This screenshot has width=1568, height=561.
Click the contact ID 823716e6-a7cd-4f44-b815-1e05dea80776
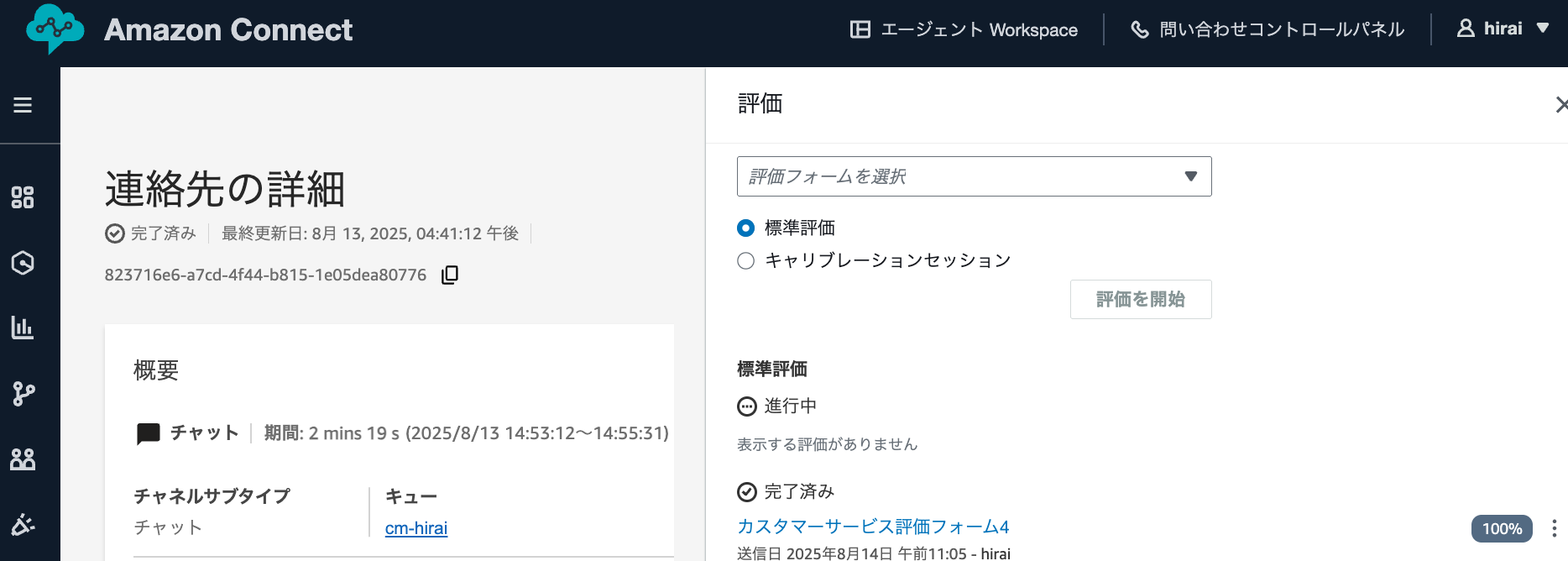pyautogui.click(x=265, y=275)
